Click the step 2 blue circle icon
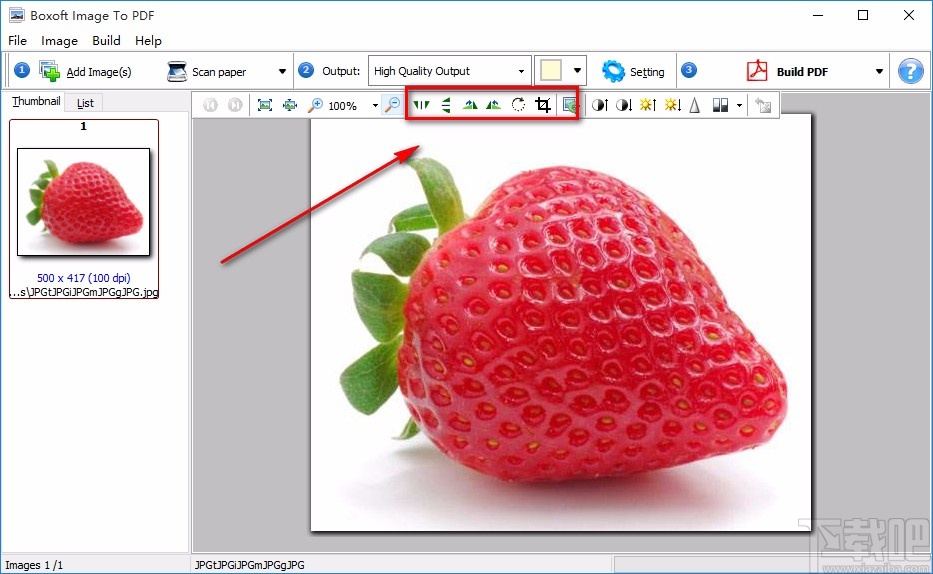This screenshot has height=574, width=933. pyautogui.click(x=306, y=70)
